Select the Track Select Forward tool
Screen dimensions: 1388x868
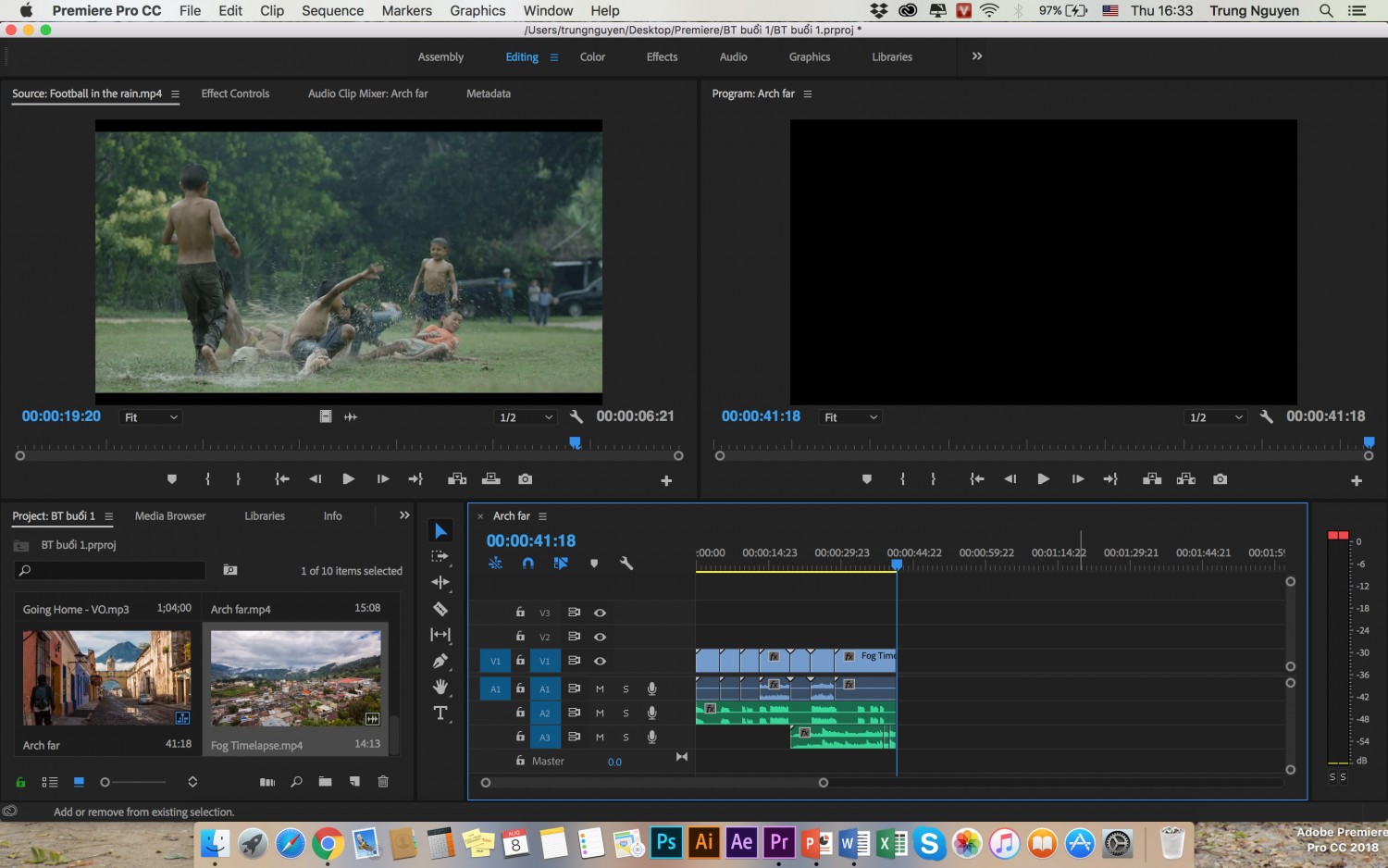click(440, 556)
